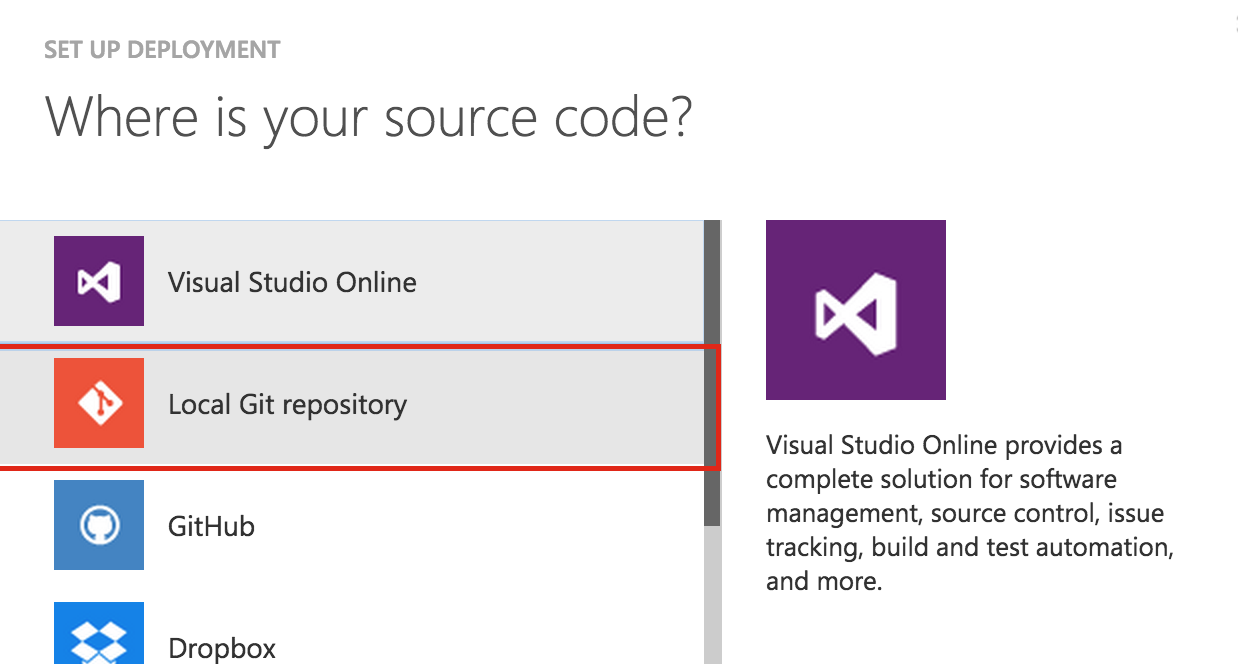The height and width of the screenshot is (664, 1238).
Task: Open the Visual Studio Online source option
Action: (x=292, y=281)
